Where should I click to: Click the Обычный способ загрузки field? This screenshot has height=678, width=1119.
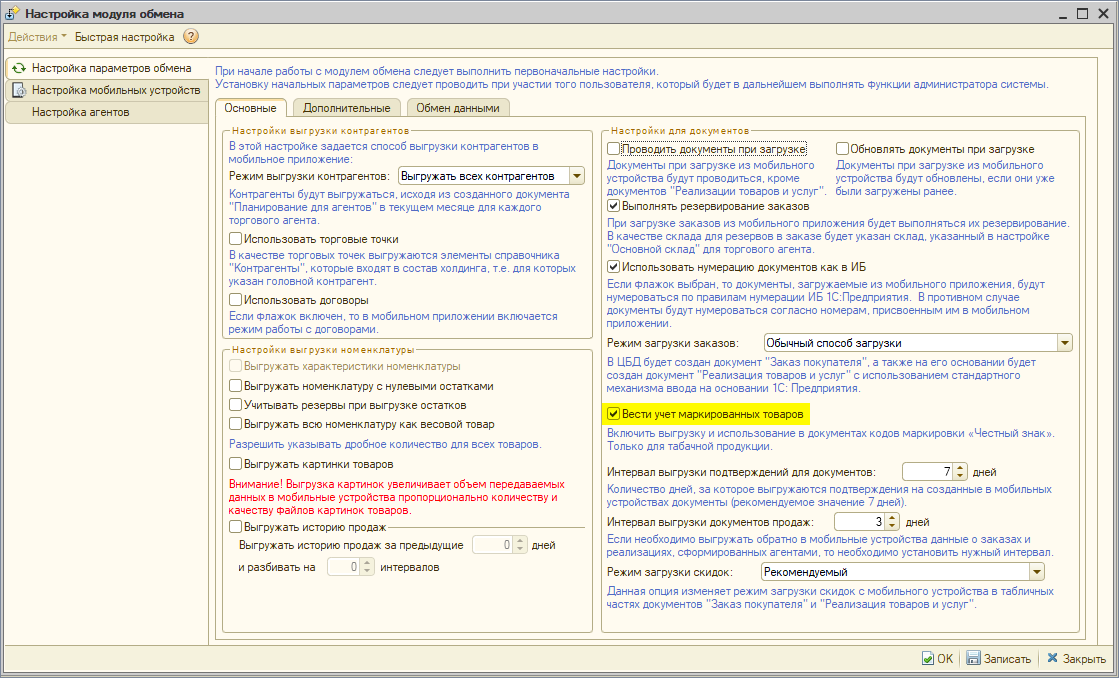[x=911, y=343]
